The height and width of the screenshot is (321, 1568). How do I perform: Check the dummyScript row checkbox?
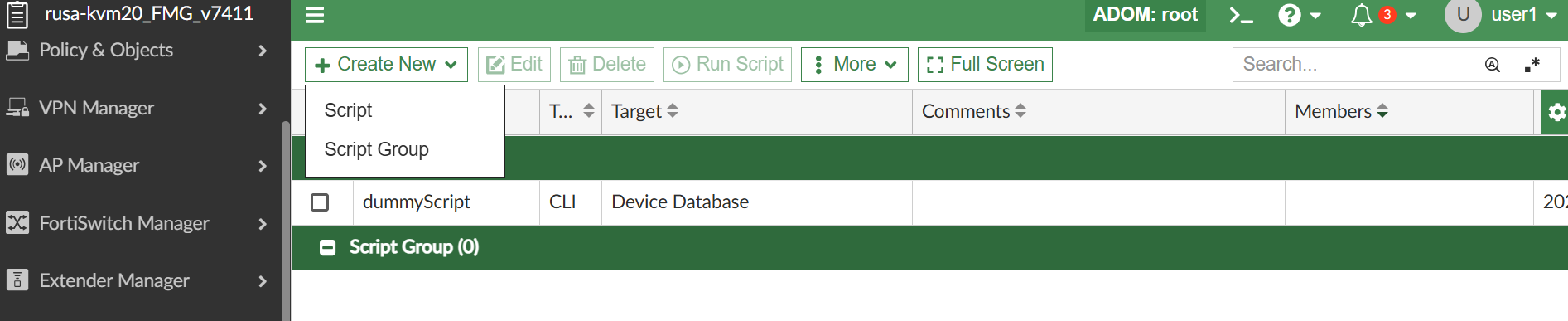320,202
